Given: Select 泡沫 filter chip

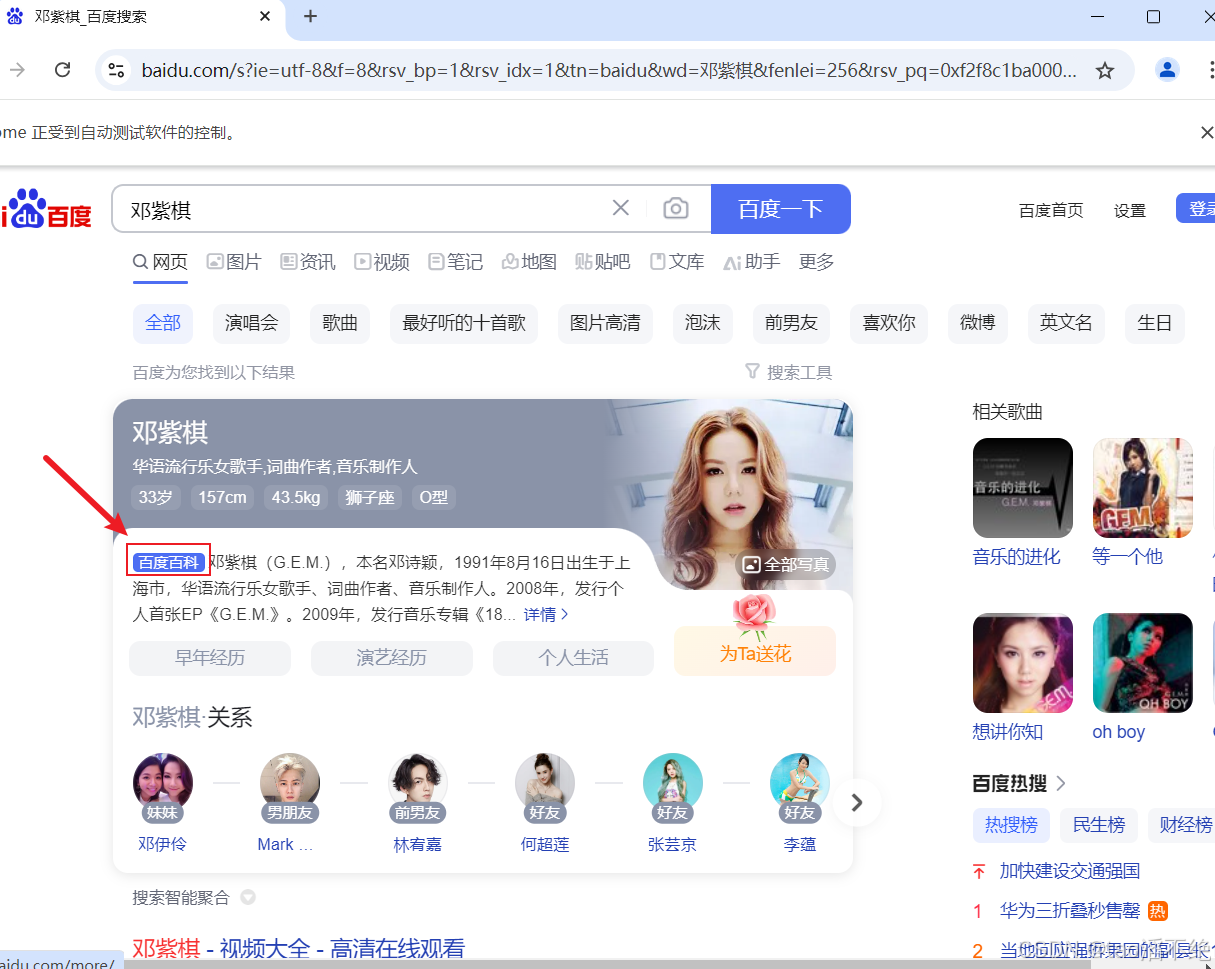Looking at the screenshot, I should [702, 323].
